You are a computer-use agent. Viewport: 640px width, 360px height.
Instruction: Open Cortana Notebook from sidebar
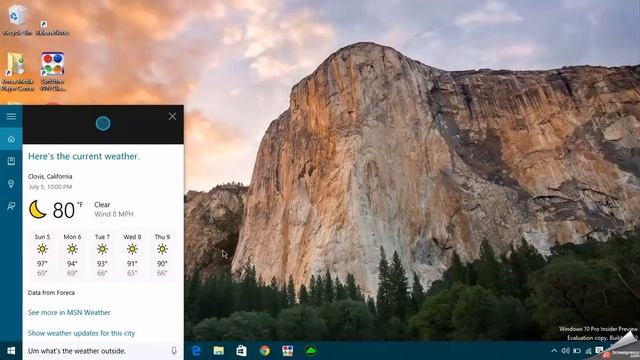[x=11, y=161]
